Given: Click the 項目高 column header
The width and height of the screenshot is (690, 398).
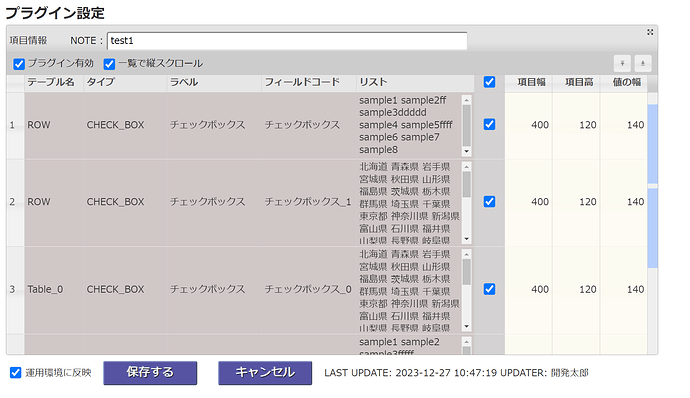Looking at the screenshot, I should pos(576,82).
